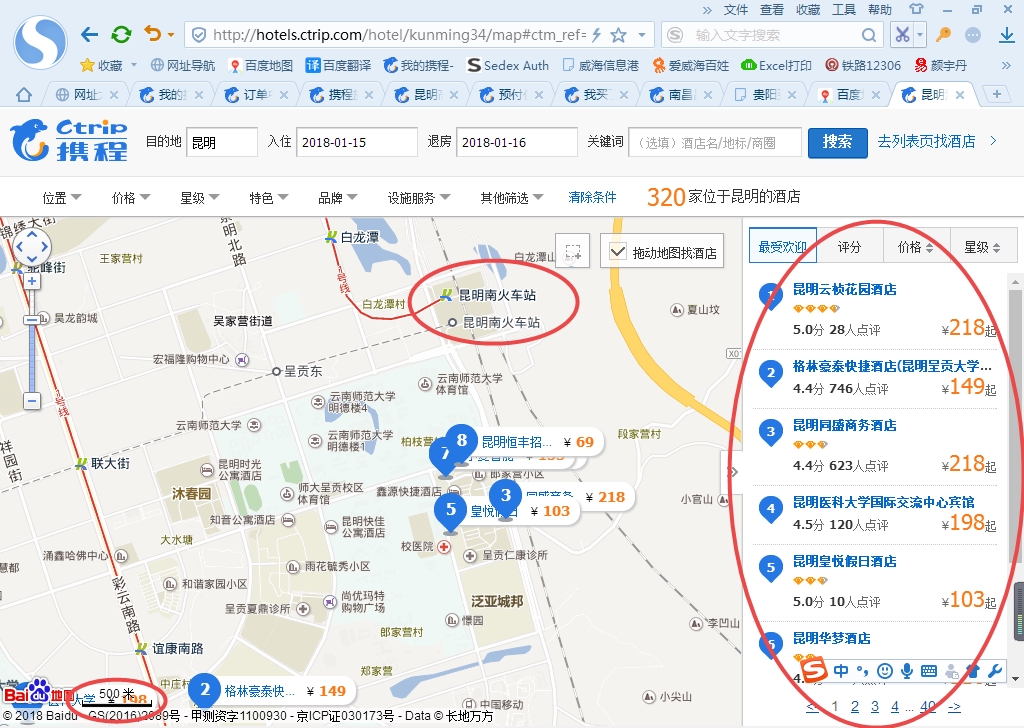Open the 帮助 menu
The height and width of the screenshot is (728, 1024).
[880, 10]
